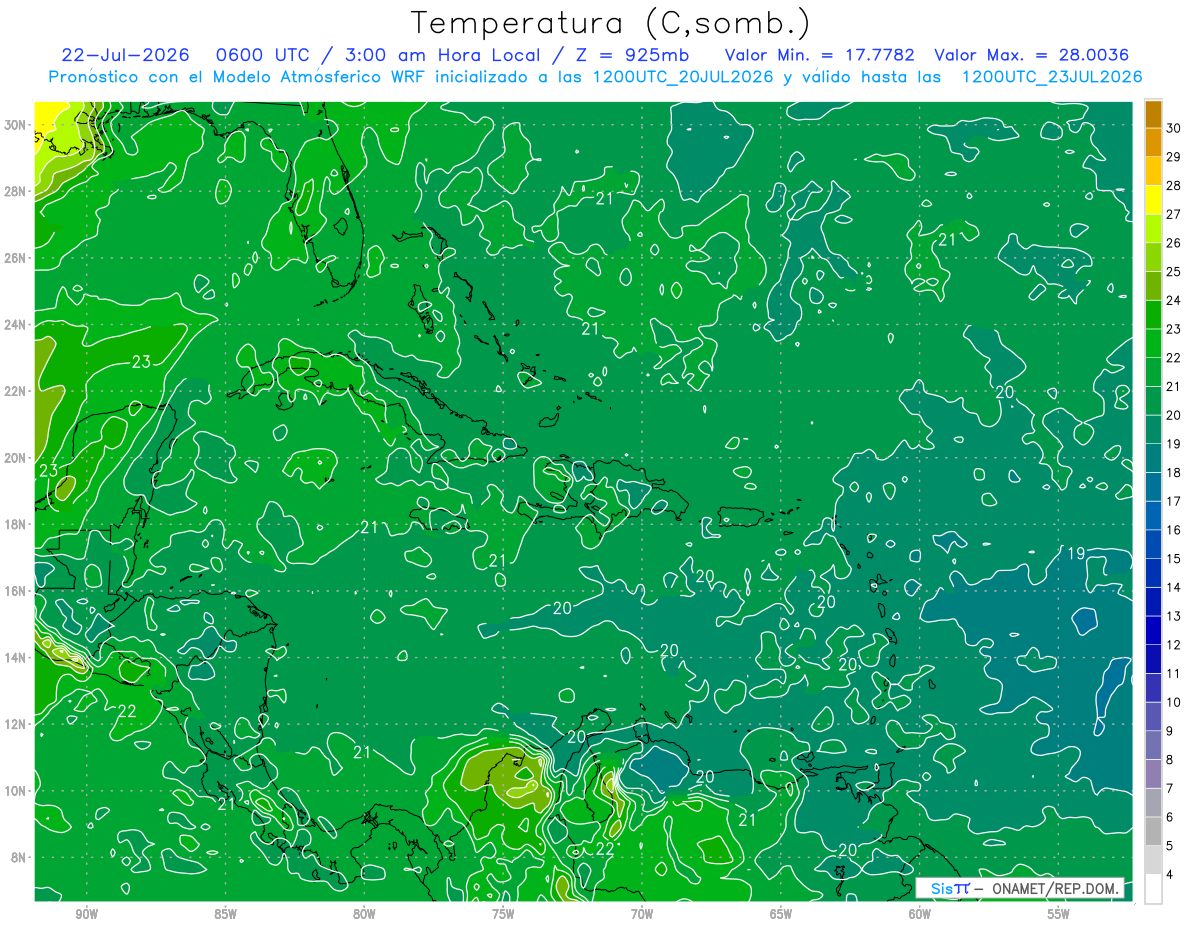Screen dimensions: 1200x927
Task: Pick the yellow colorbar swatch between 27 and 28
Action: point(1153,200)
